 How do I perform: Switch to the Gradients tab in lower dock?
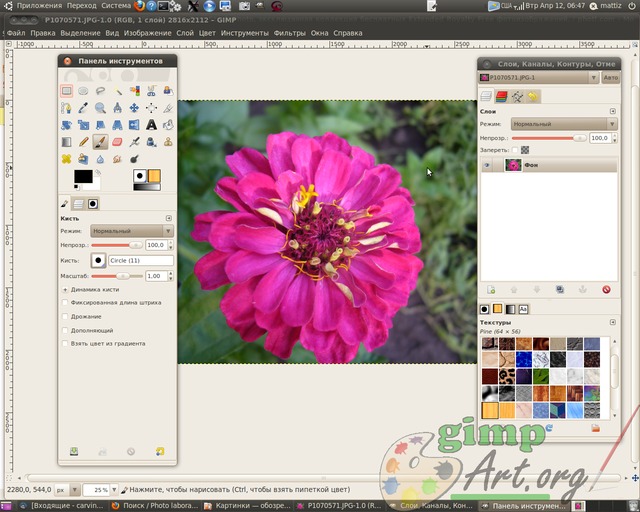[510, 309]
